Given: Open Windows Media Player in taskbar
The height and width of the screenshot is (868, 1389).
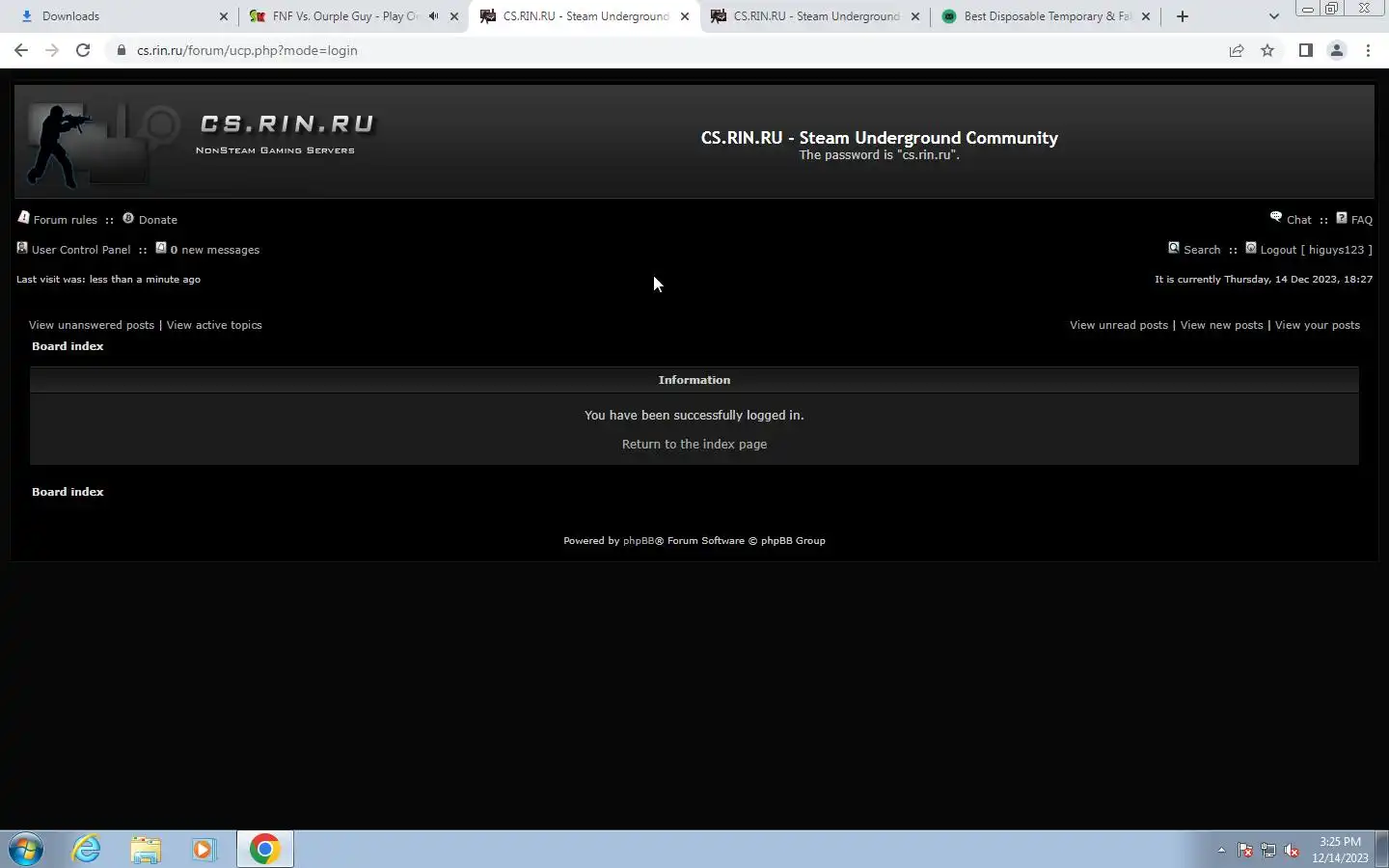Looking at the screenshot, I should (x=204, y=849).
